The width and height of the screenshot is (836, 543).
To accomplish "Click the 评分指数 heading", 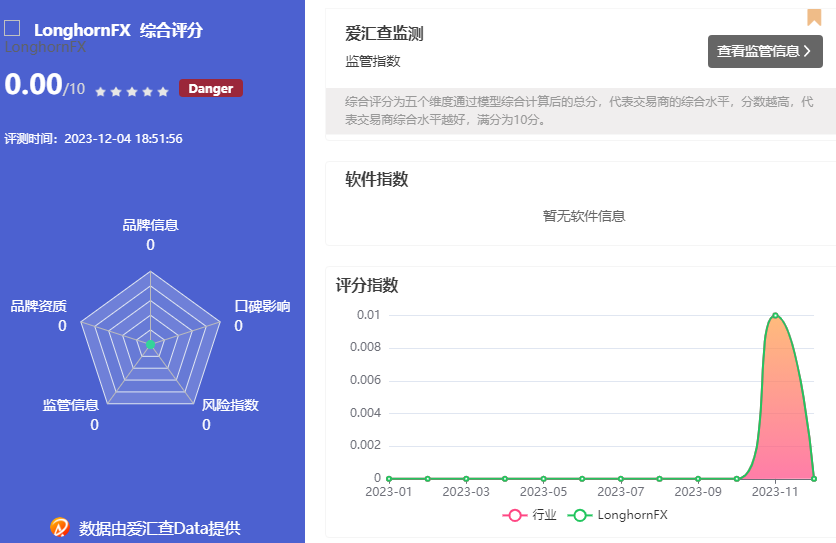I will point(367,285).
